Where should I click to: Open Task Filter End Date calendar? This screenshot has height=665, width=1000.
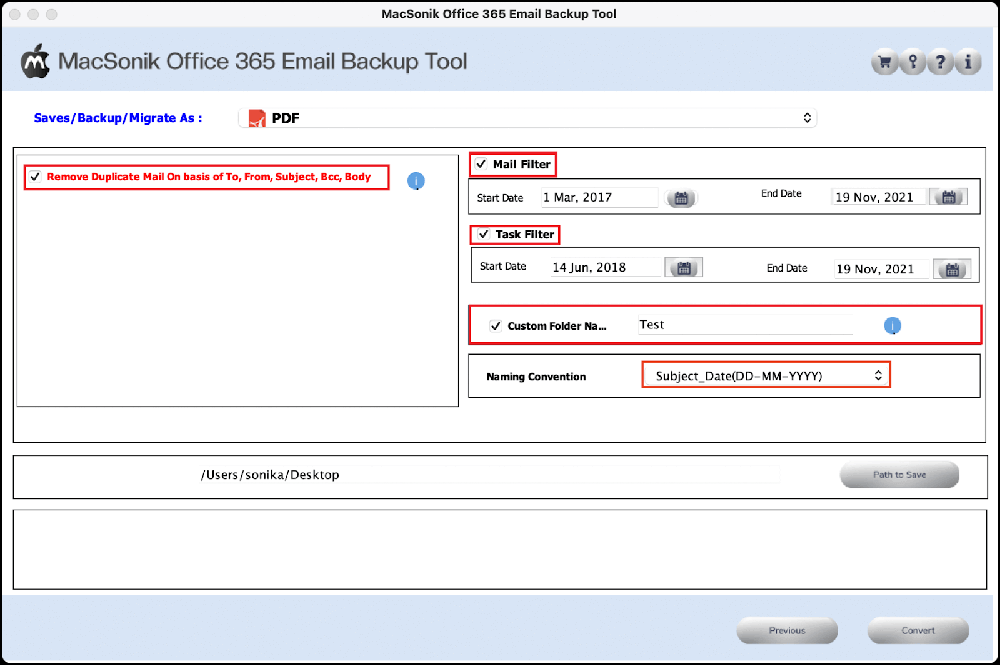point(952,269)
